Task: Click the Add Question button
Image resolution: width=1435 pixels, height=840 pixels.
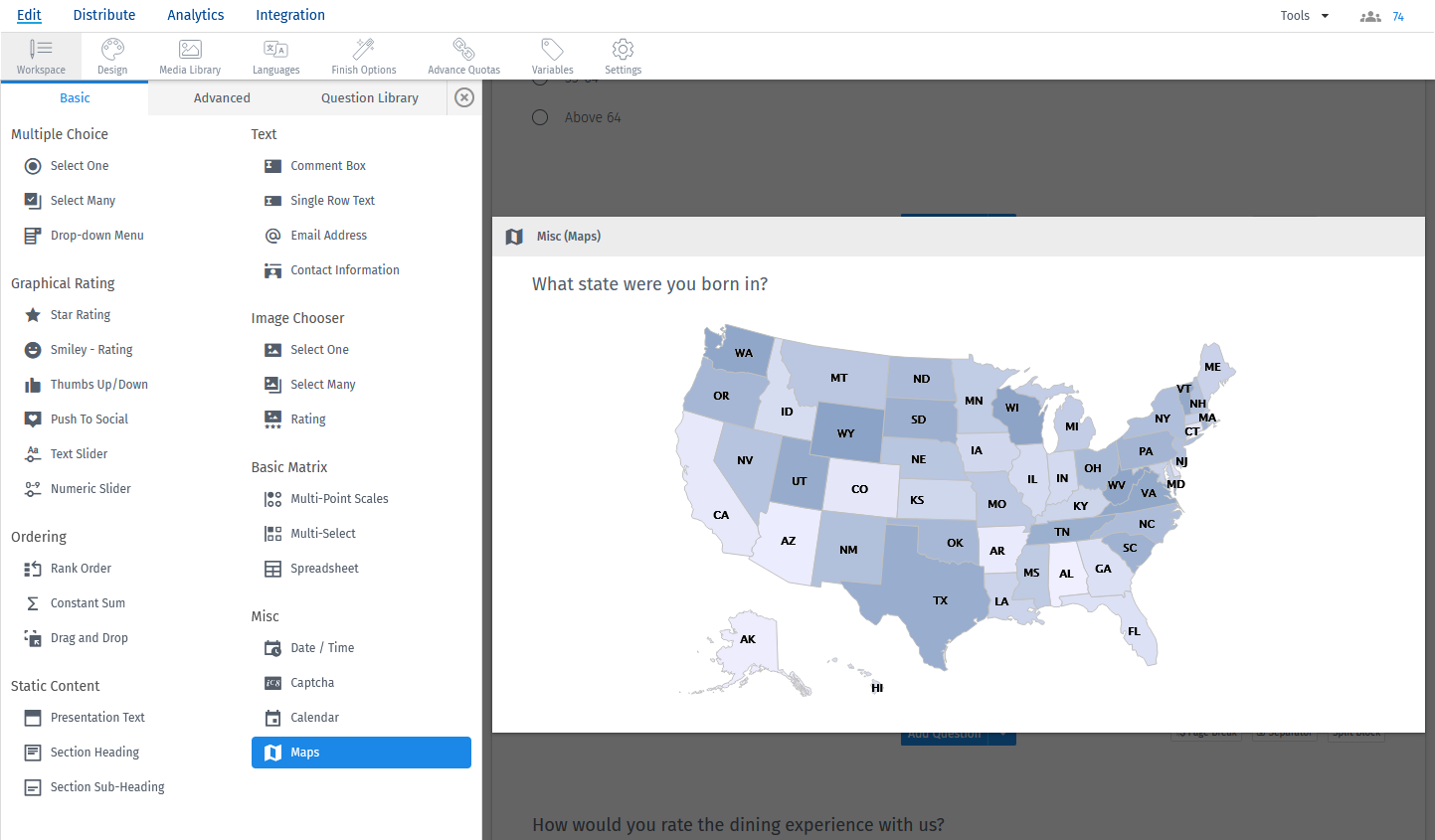Action: pos(945,733)
